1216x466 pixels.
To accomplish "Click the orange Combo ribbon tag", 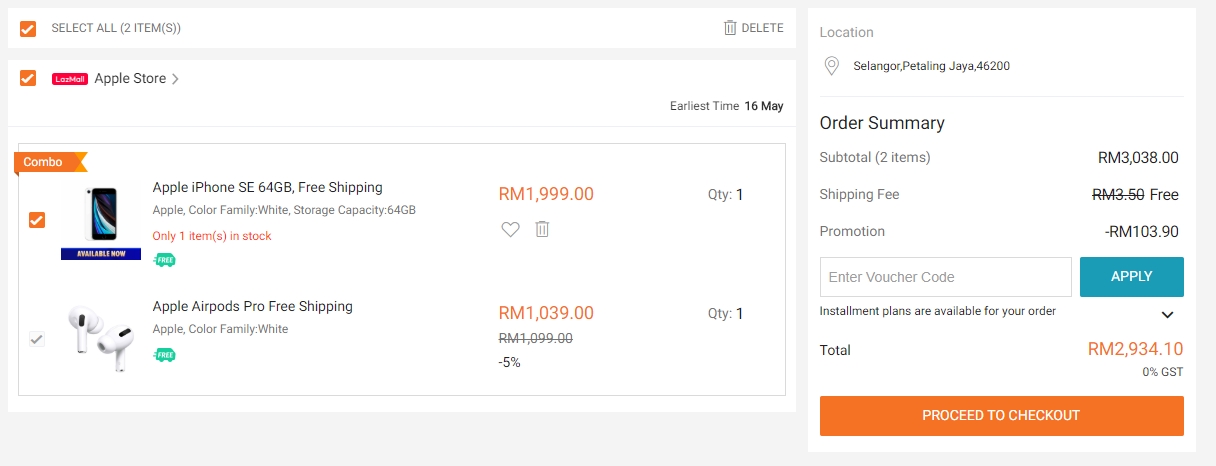I will 48,162.
